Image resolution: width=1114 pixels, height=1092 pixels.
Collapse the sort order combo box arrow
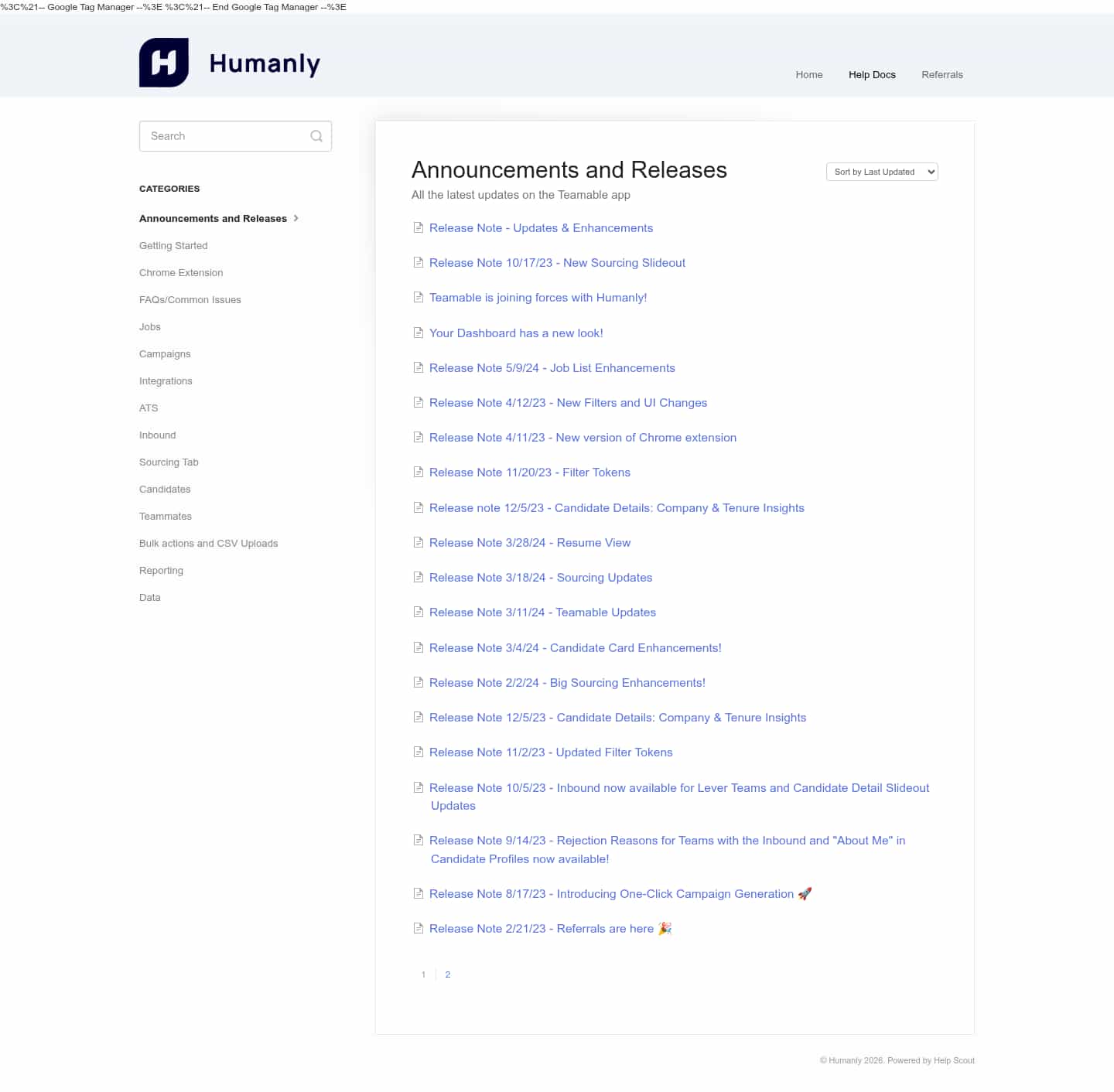[928, 172]
